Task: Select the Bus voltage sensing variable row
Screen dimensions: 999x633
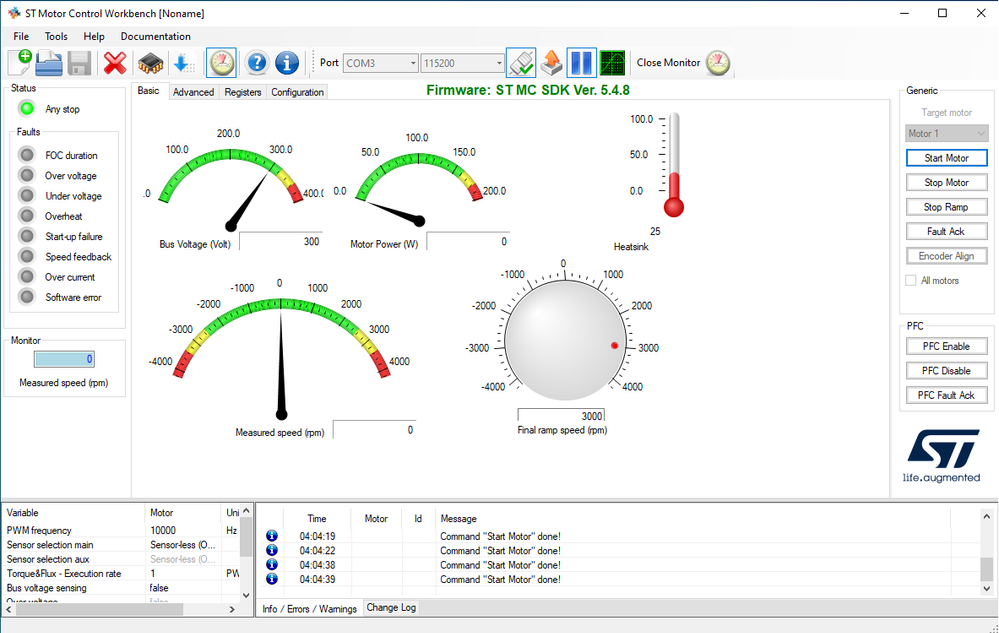Action: click(x=122, y=588)
